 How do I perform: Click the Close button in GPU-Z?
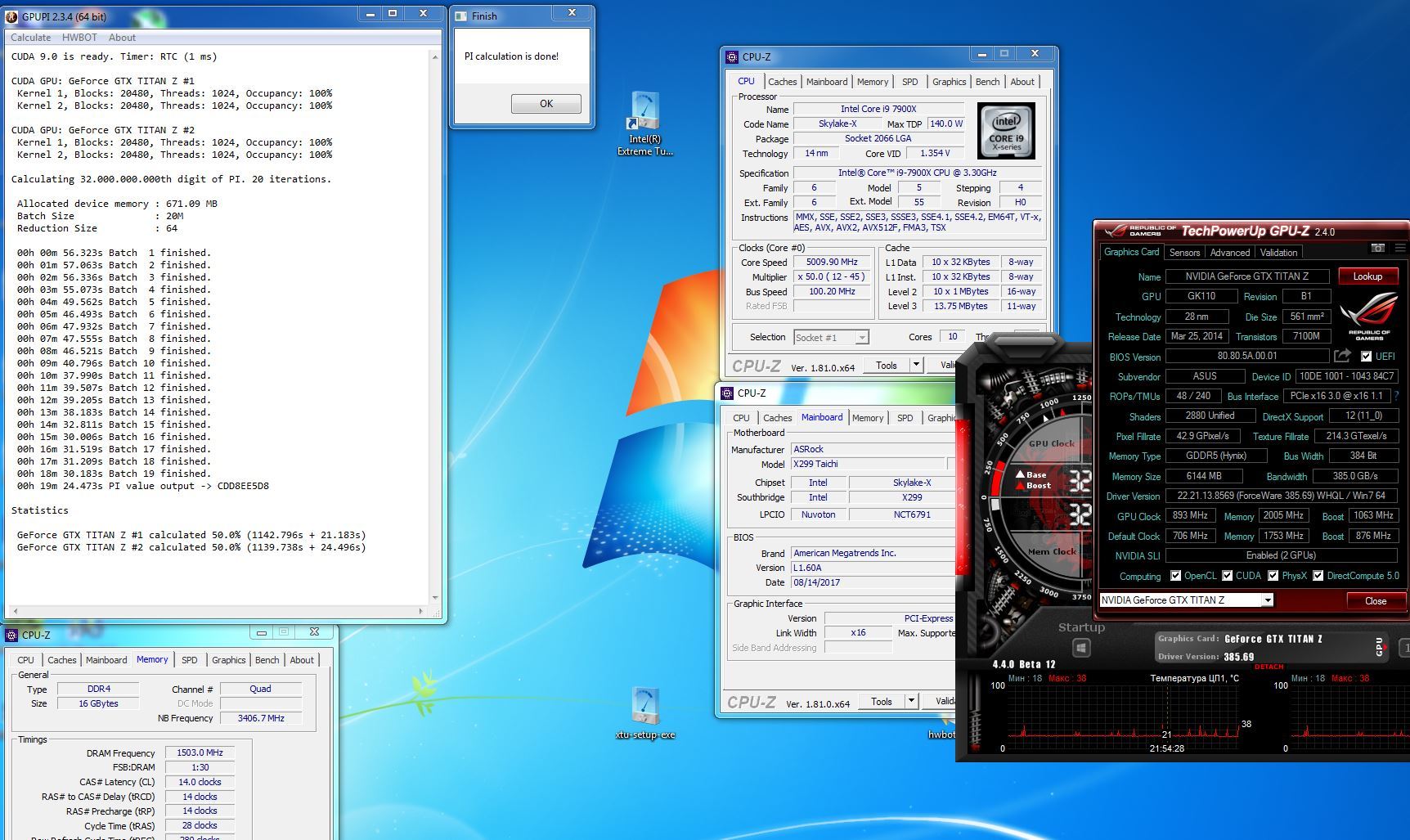(x=1376, y=600)
